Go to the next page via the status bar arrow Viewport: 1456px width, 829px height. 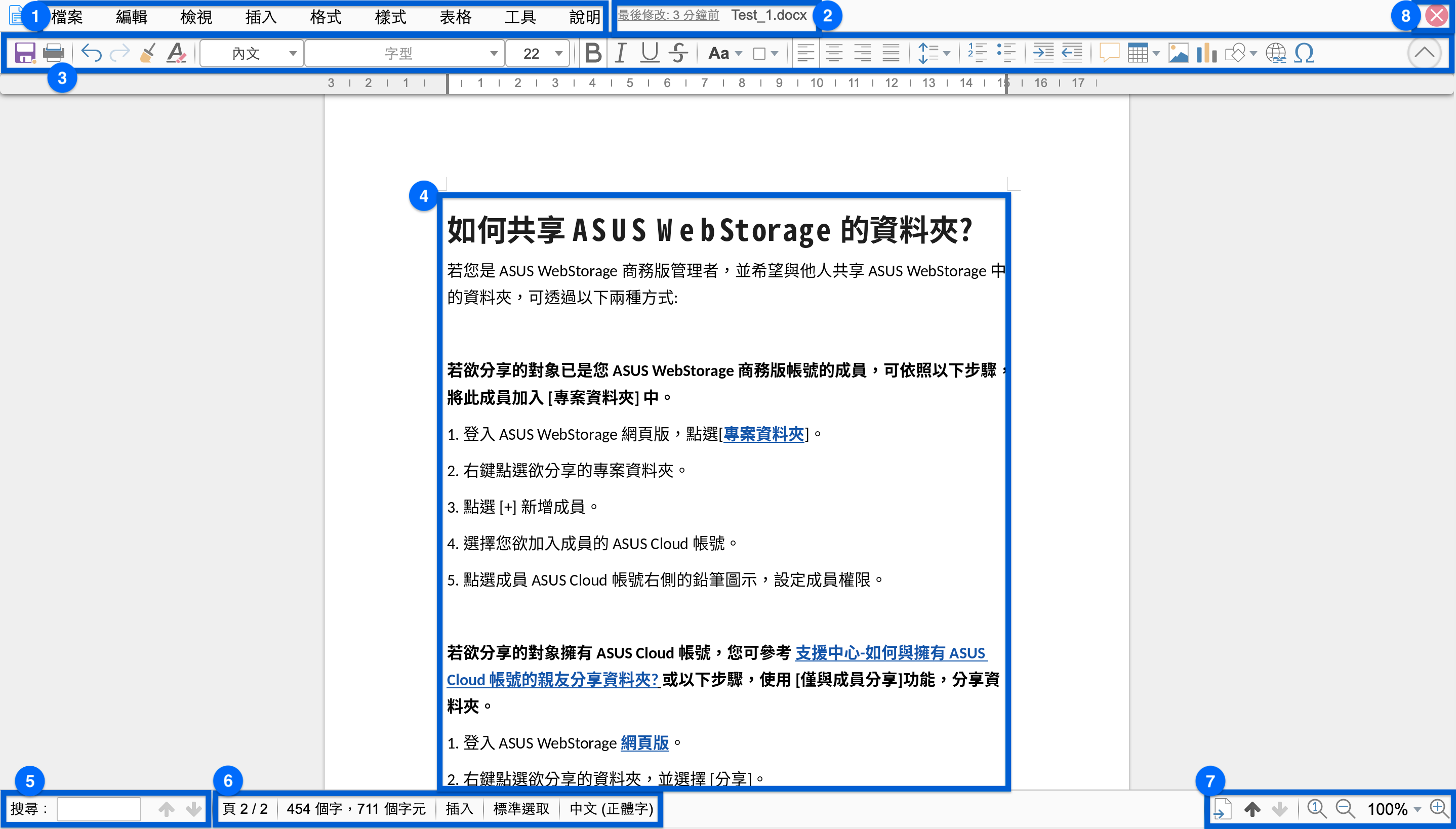(1279, 809)
